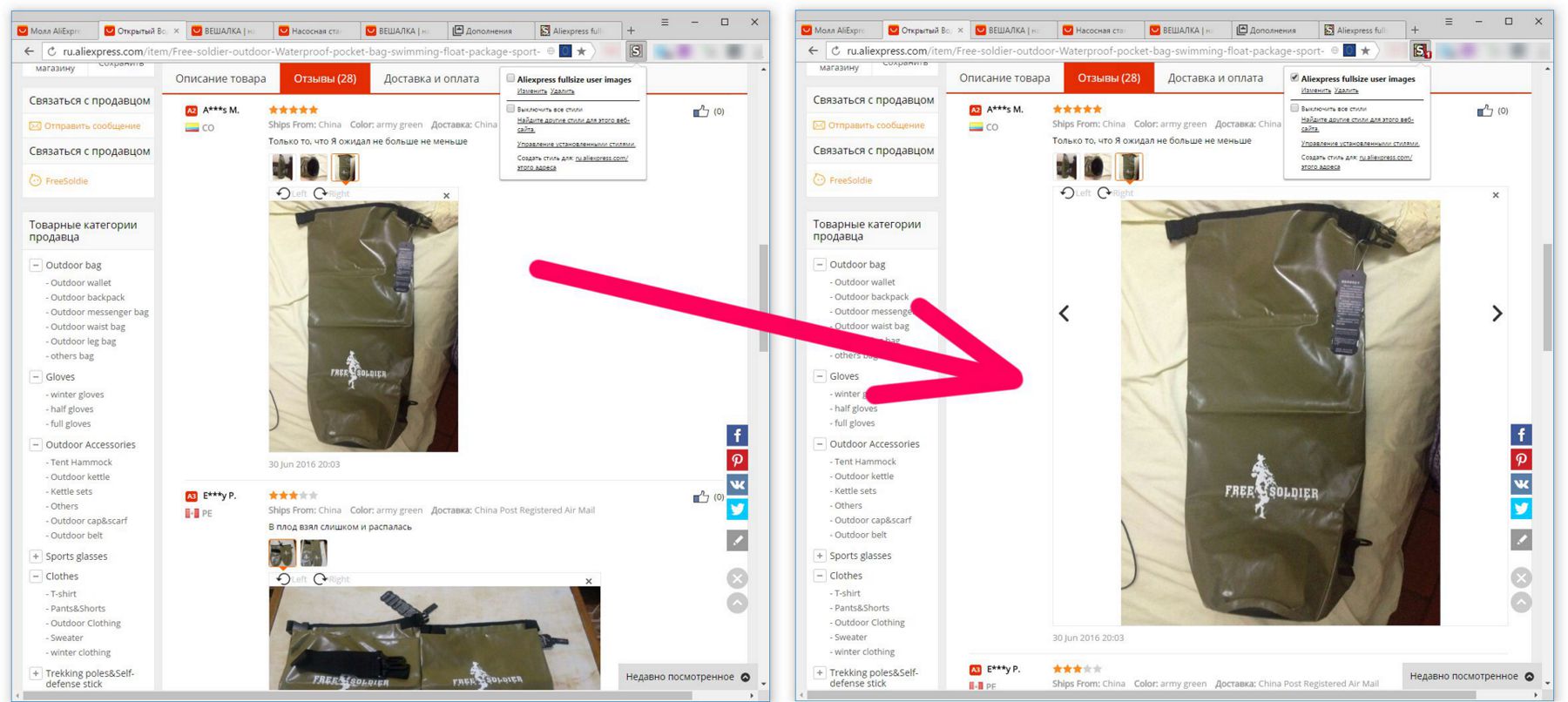The width and height of the screenshot is (1568, 702).
Task: Go back in the right browser window
Action: [813, 51]
